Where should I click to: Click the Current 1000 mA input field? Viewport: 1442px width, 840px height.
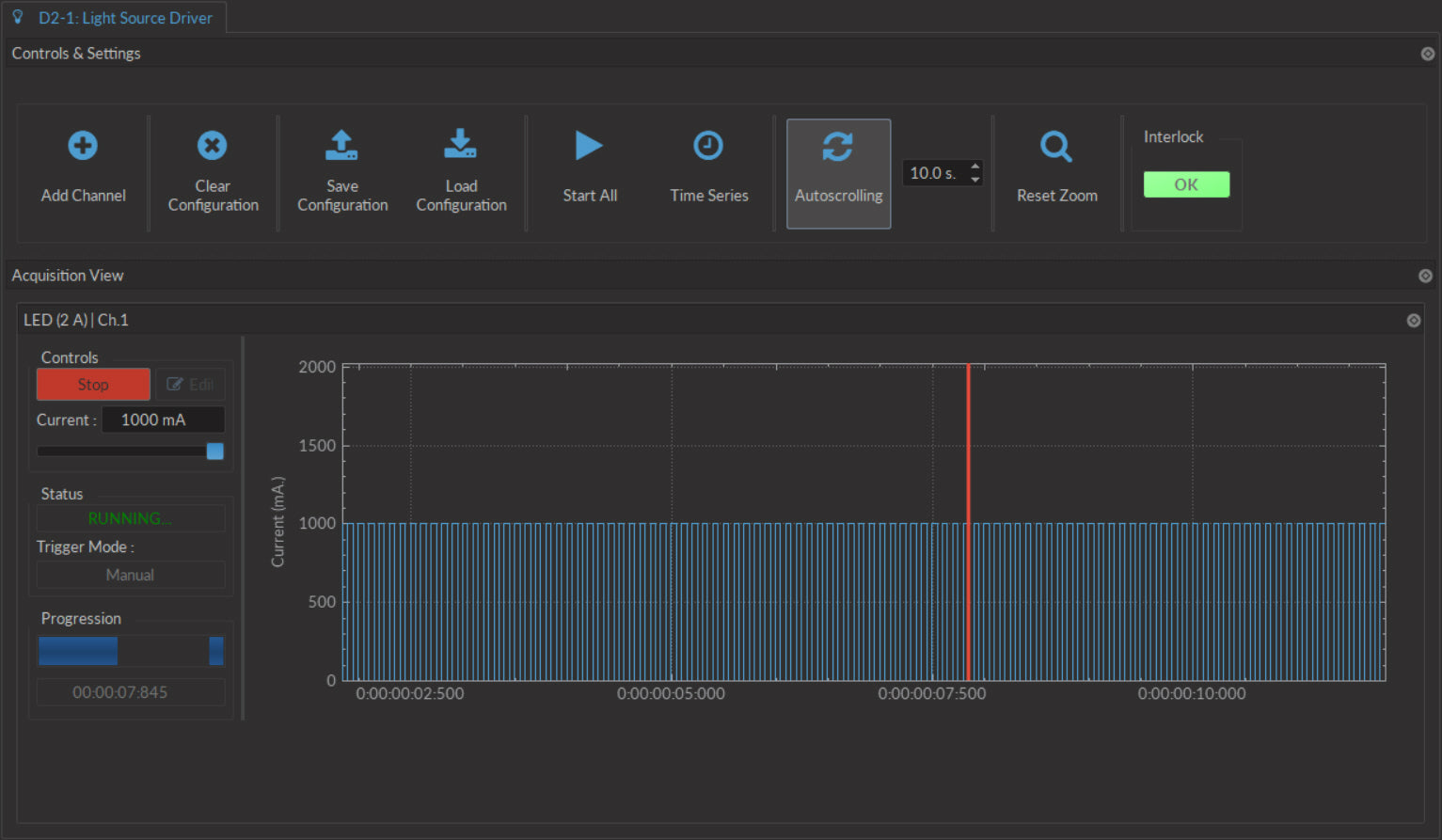[162, 420]
